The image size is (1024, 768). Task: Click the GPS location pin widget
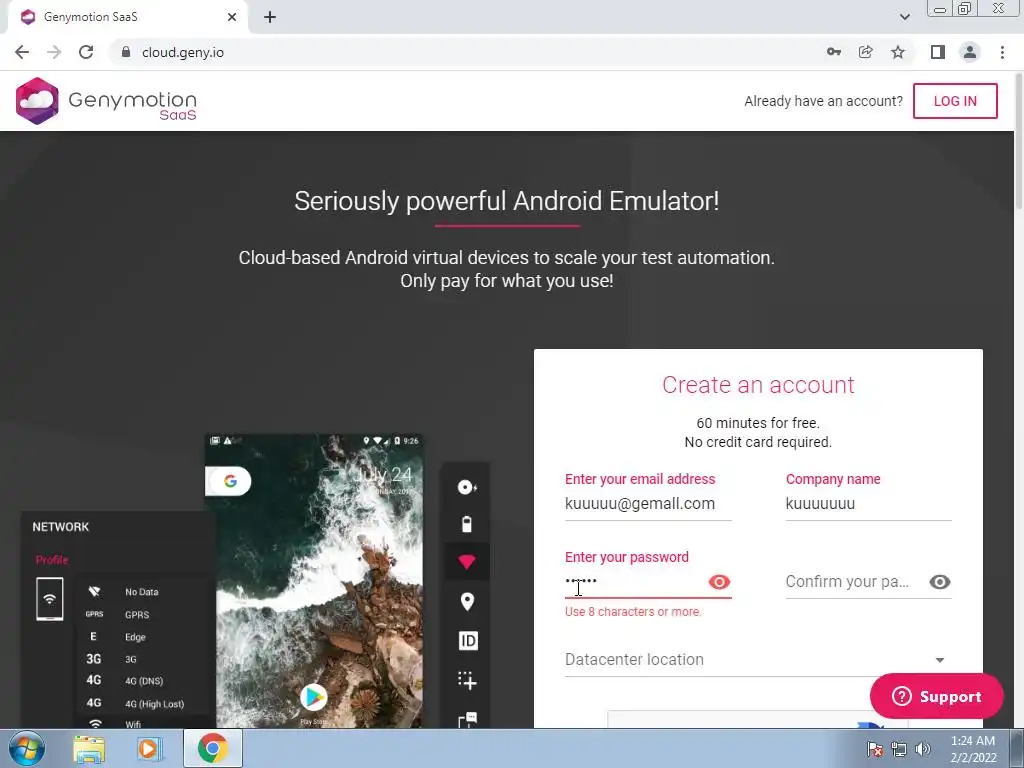click(x=467, y=601)
